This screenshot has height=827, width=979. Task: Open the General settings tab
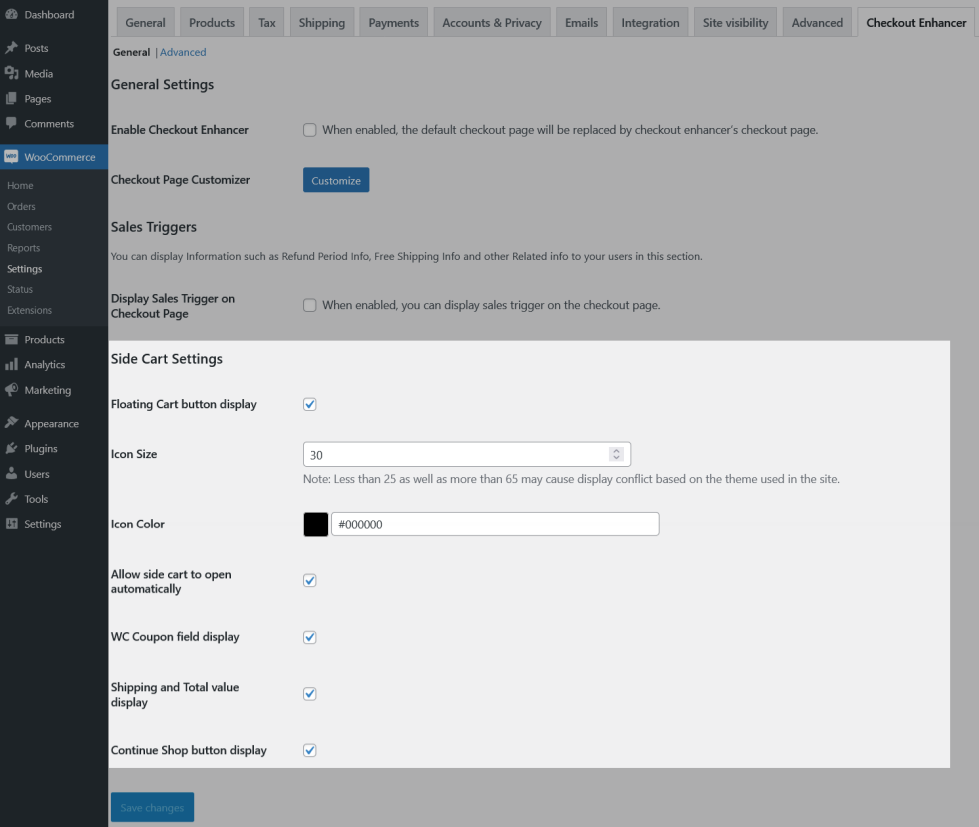(x=145, y=22)
